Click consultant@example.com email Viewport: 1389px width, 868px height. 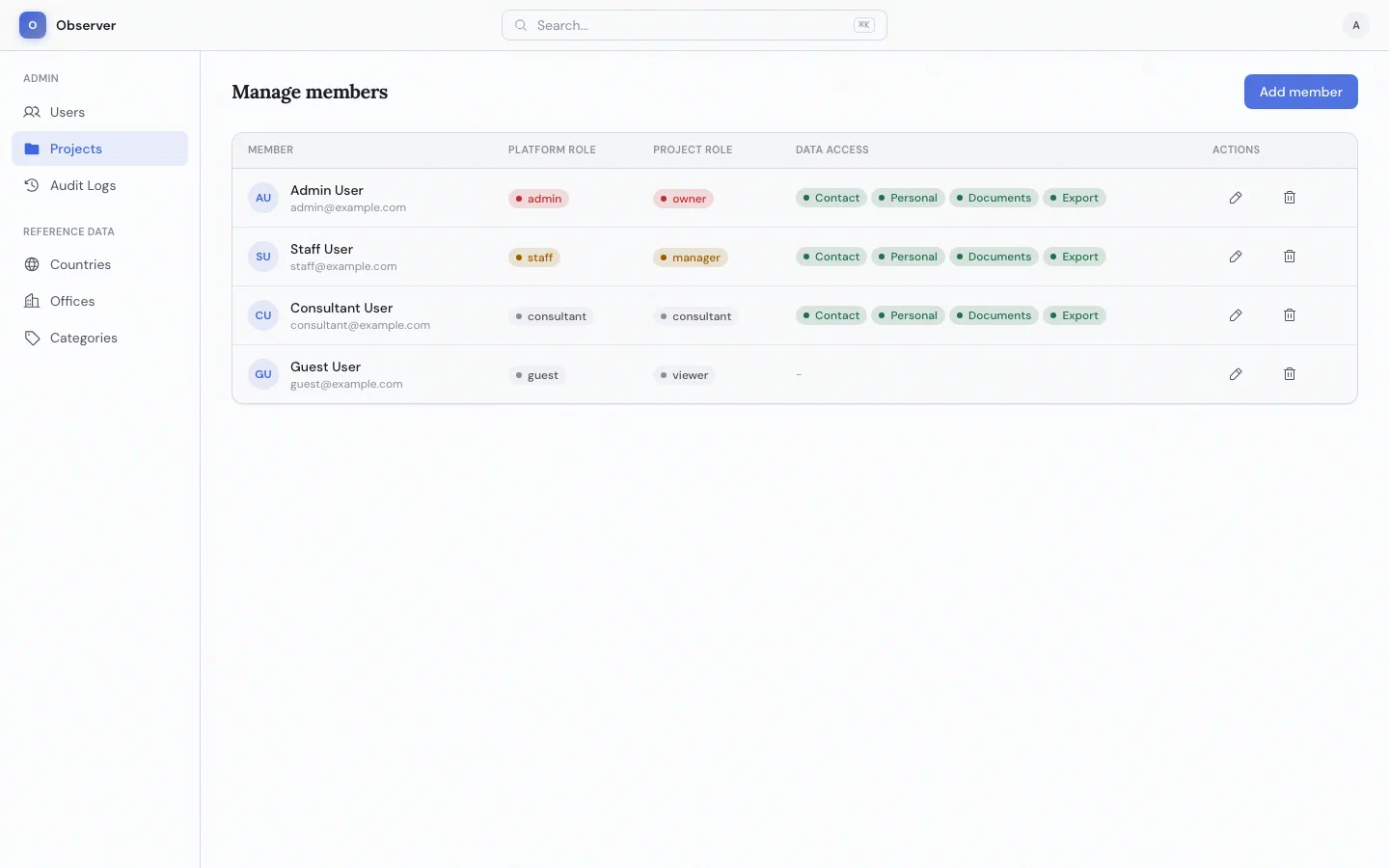[360, 325]
